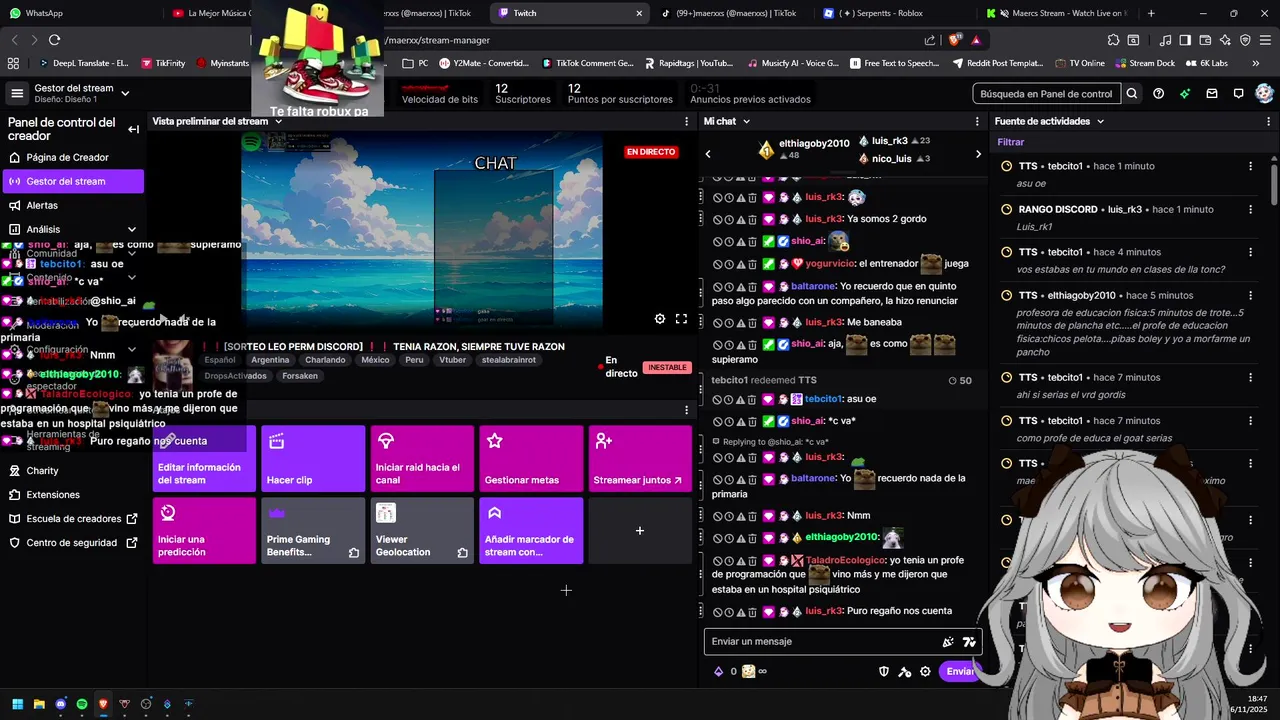Open the Vista preliminar del stream dropdown
The width and height of the screenshot is (1280, 720).
pyautogui.click(x=277, y=121)
